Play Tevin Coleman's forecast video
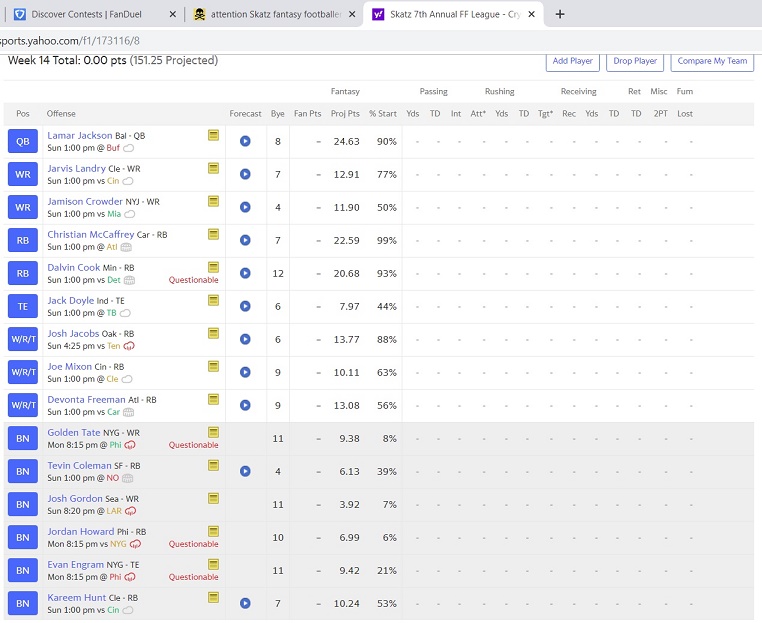The image size is (762, 623). [x=245, y=471]
